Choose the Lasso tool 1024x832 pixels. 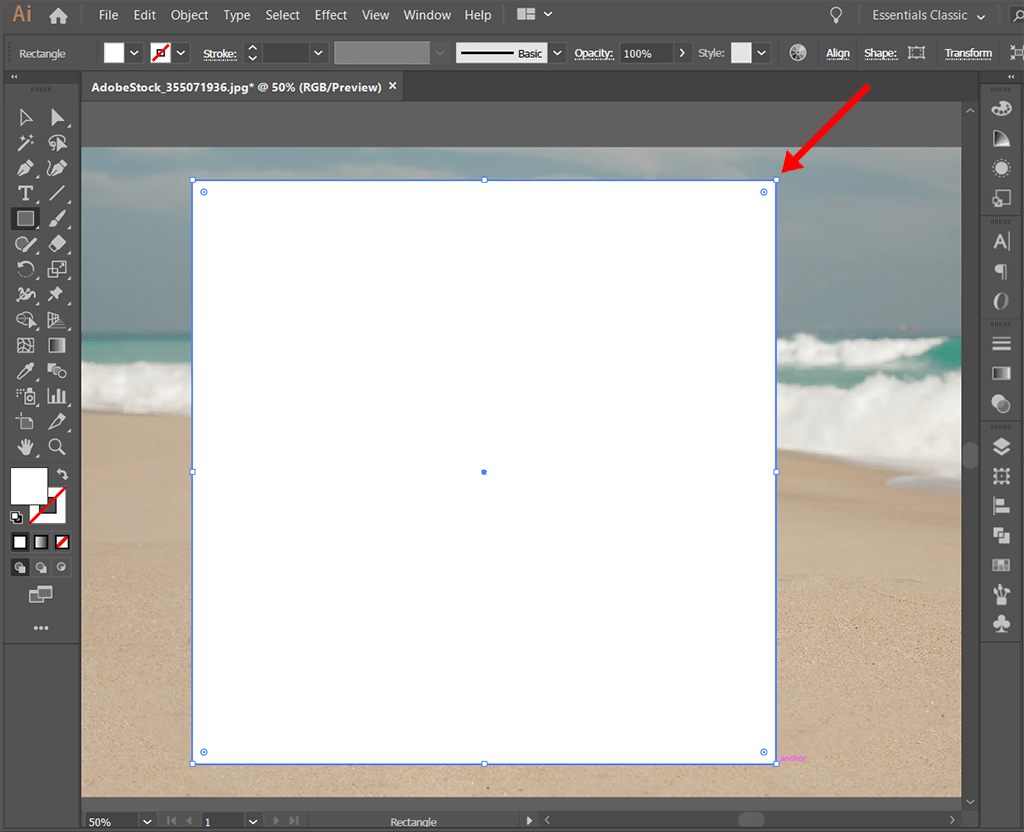click(x=57, y=142)
